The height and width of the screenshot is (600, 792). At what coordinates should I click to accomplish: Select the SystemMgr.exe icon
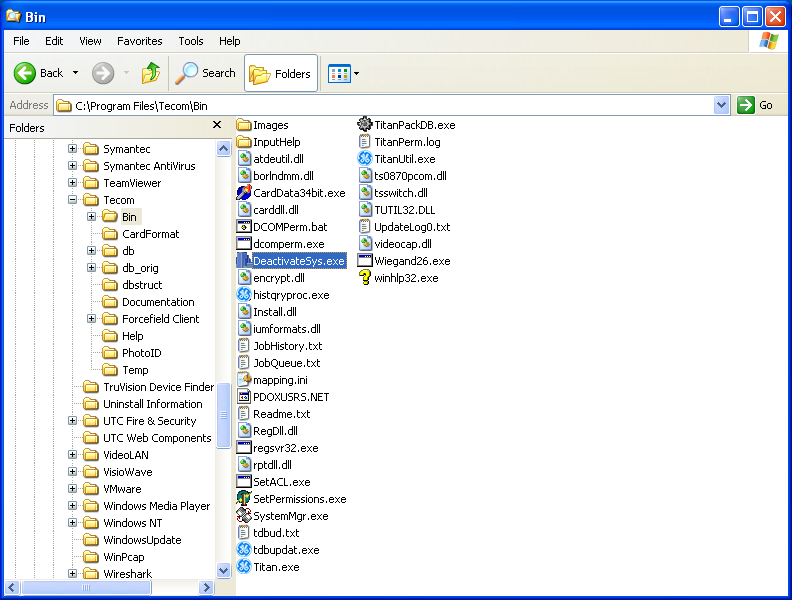pos(244,516)
